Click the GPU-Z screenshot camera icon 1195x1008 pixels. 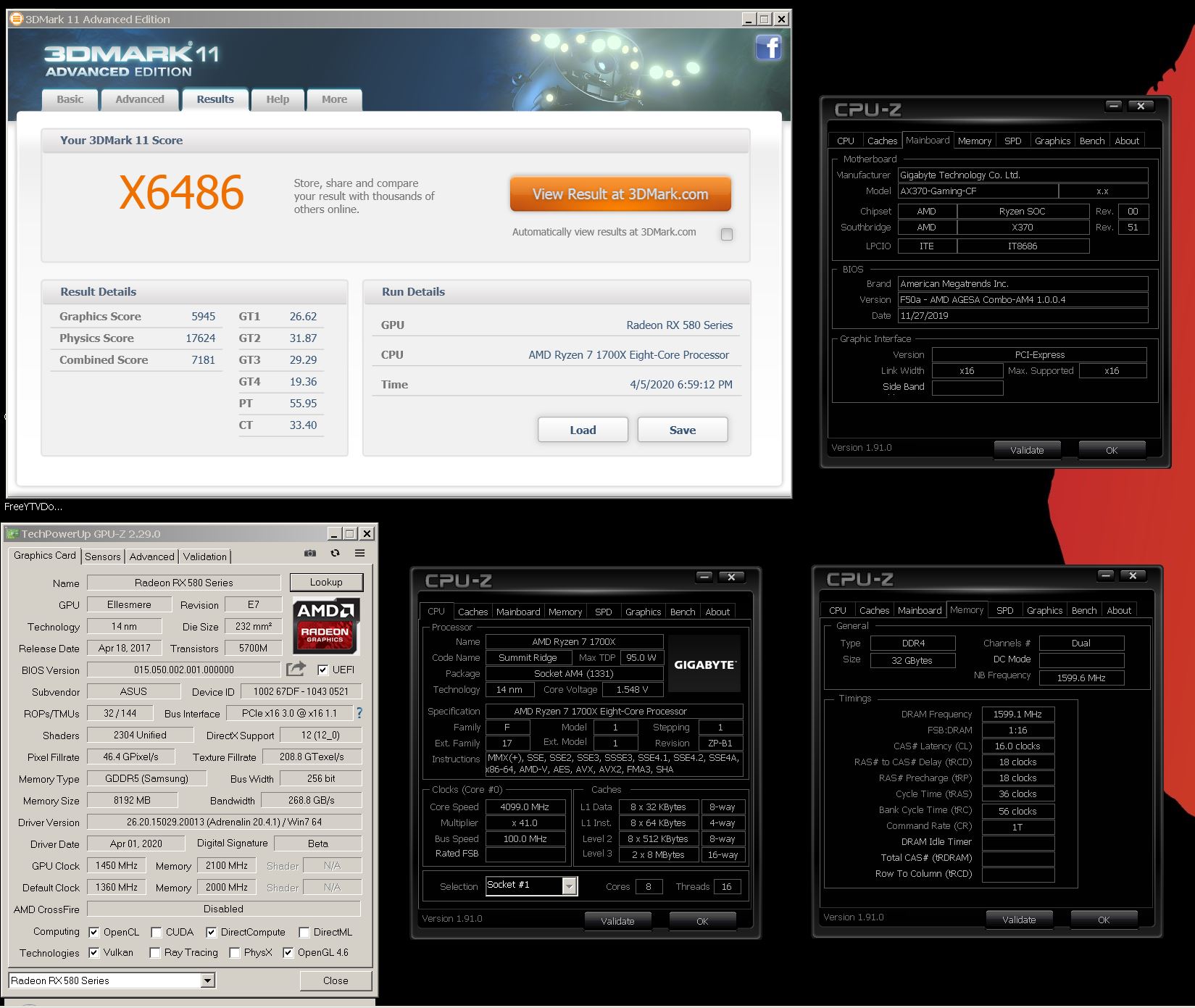(x=310, y=553)
